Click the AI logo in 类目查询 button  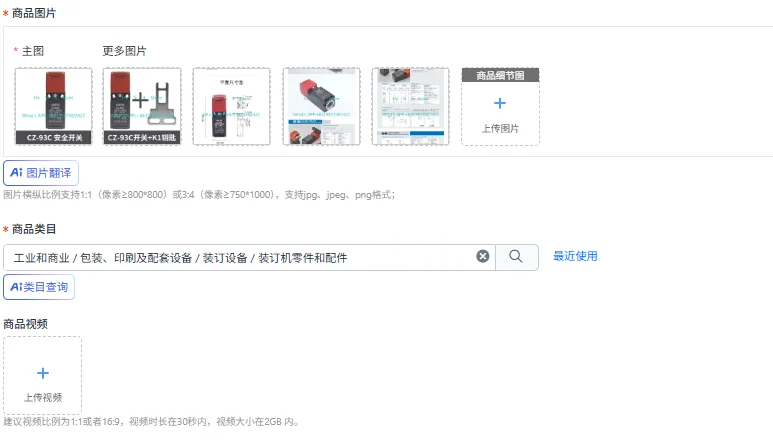(16, 287)
